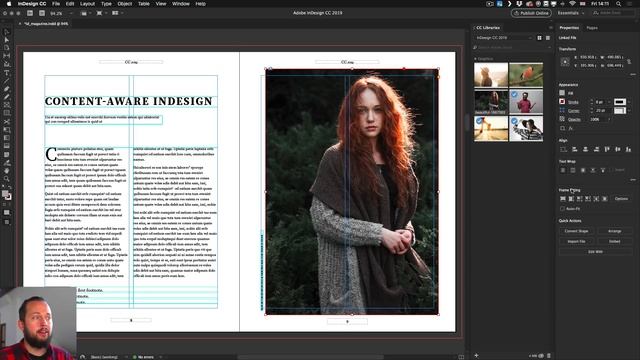The image size is (640, 360).
Task: Click the Fit Content Proportionally fitting icon
Action: [571, 199]
